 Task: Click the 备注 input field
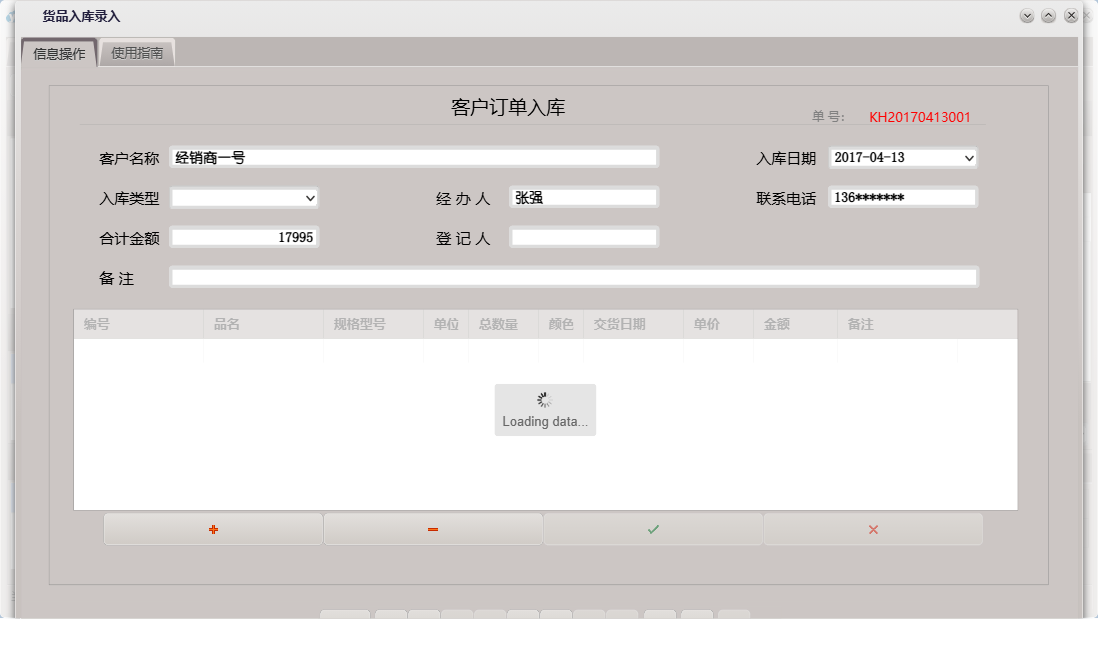click(x=573, y=277)
